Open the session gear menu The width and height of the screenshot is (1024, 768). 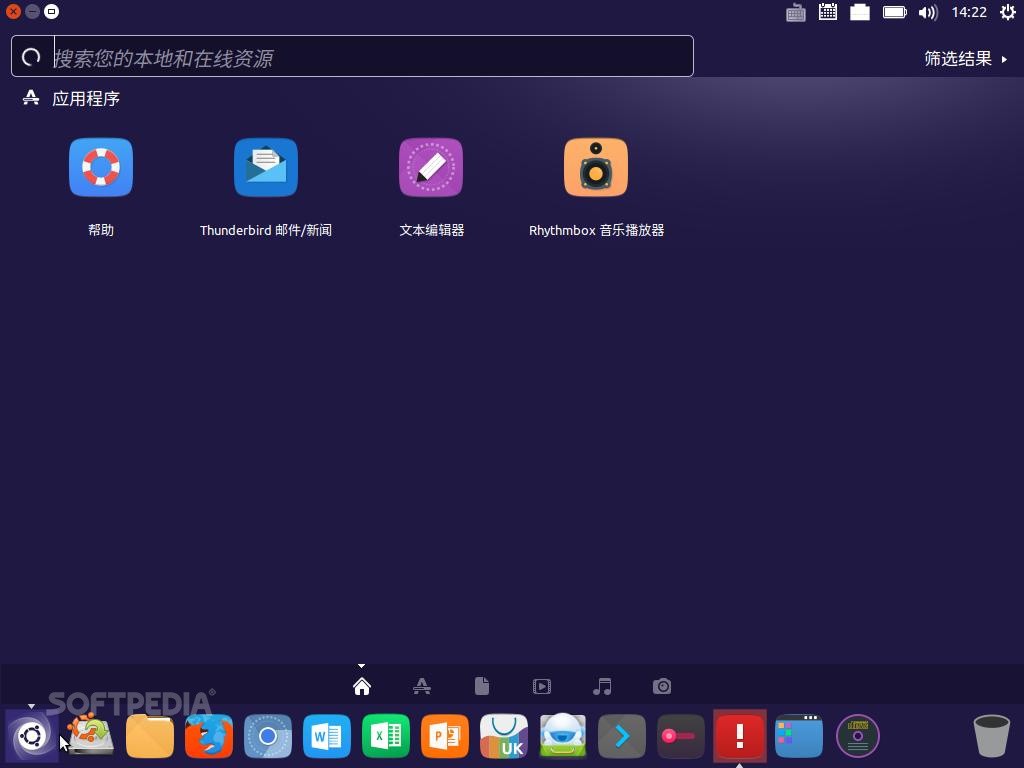[1008, 12]
